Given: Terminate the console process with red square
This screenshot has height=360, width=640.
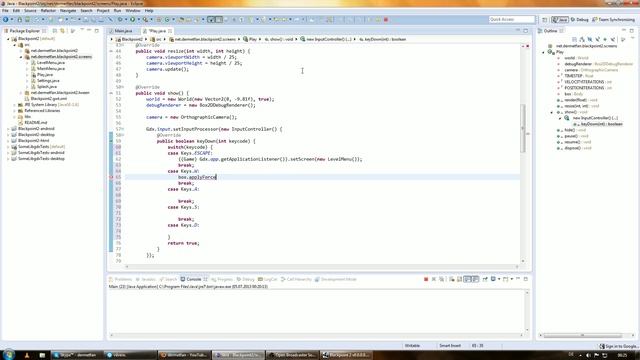Looking at the screenshot, I should (x=426, y=279).
